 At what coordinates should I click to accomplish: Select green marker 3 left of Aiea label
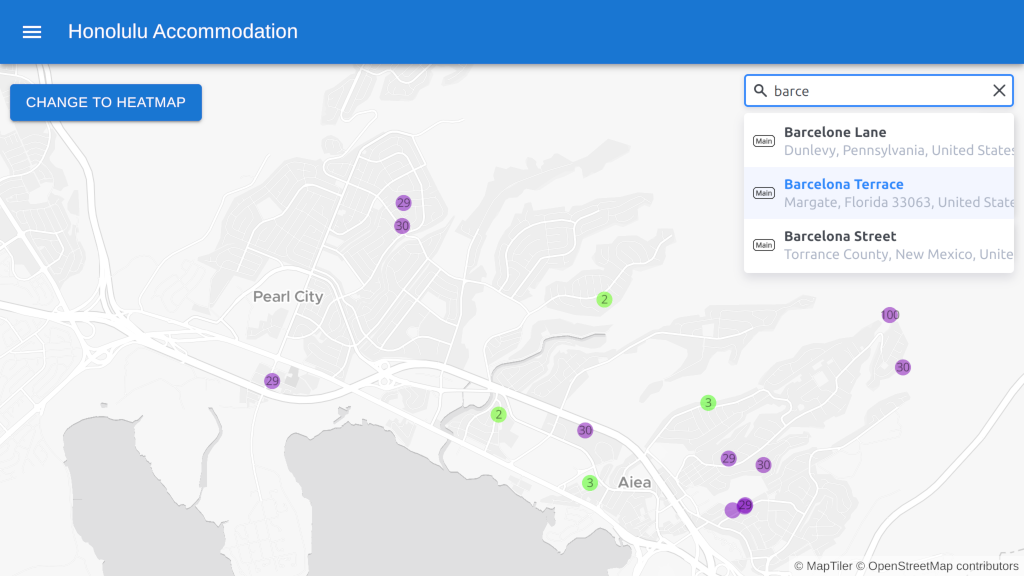pyautogui.click(x=590, y=483)
